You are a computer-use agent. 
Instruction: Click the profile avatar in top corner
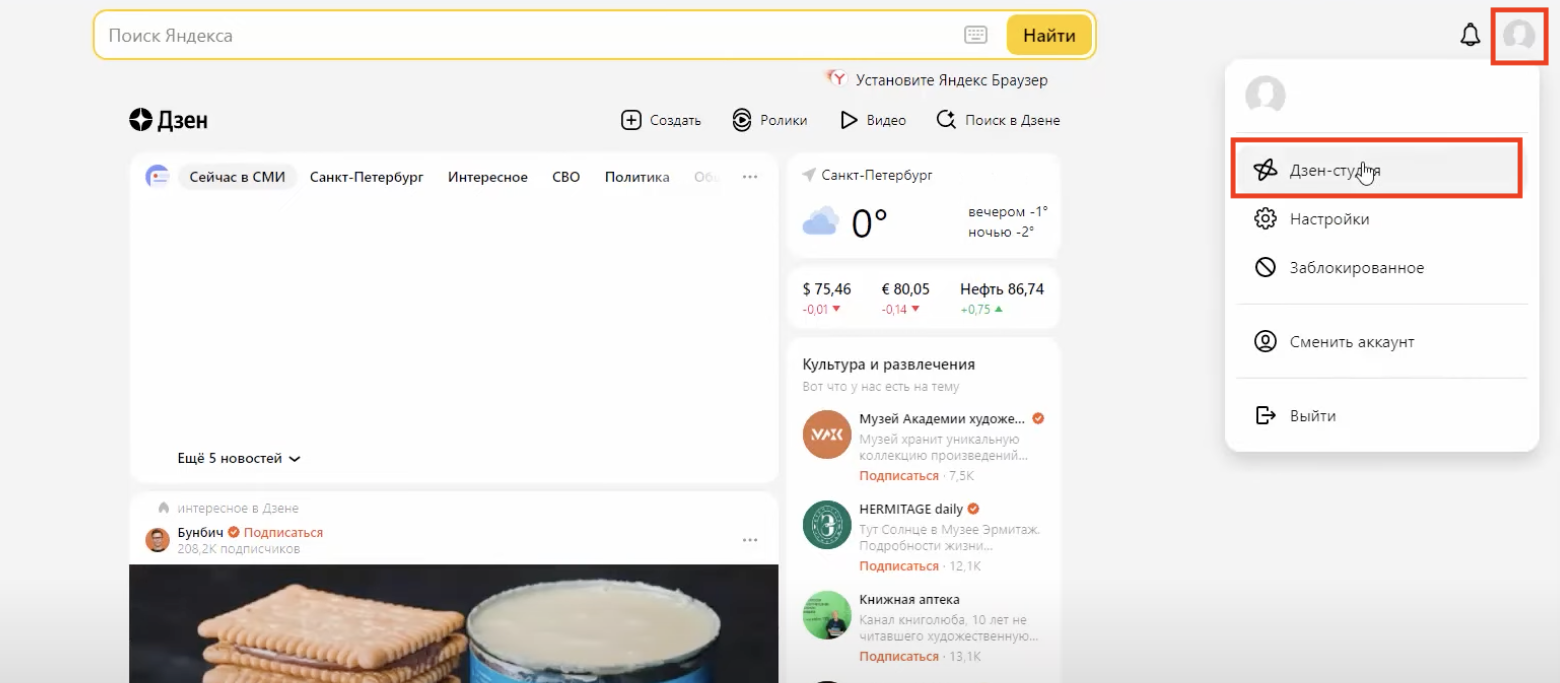point(1518,36)
